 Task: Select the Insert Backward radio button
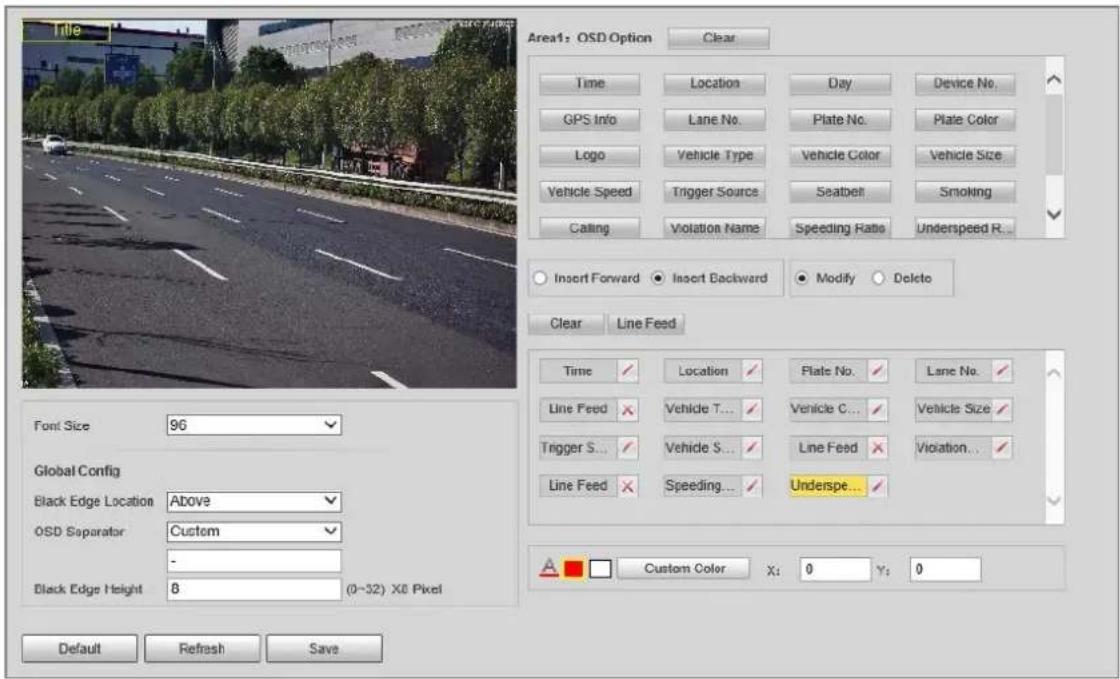coord(659,278)
